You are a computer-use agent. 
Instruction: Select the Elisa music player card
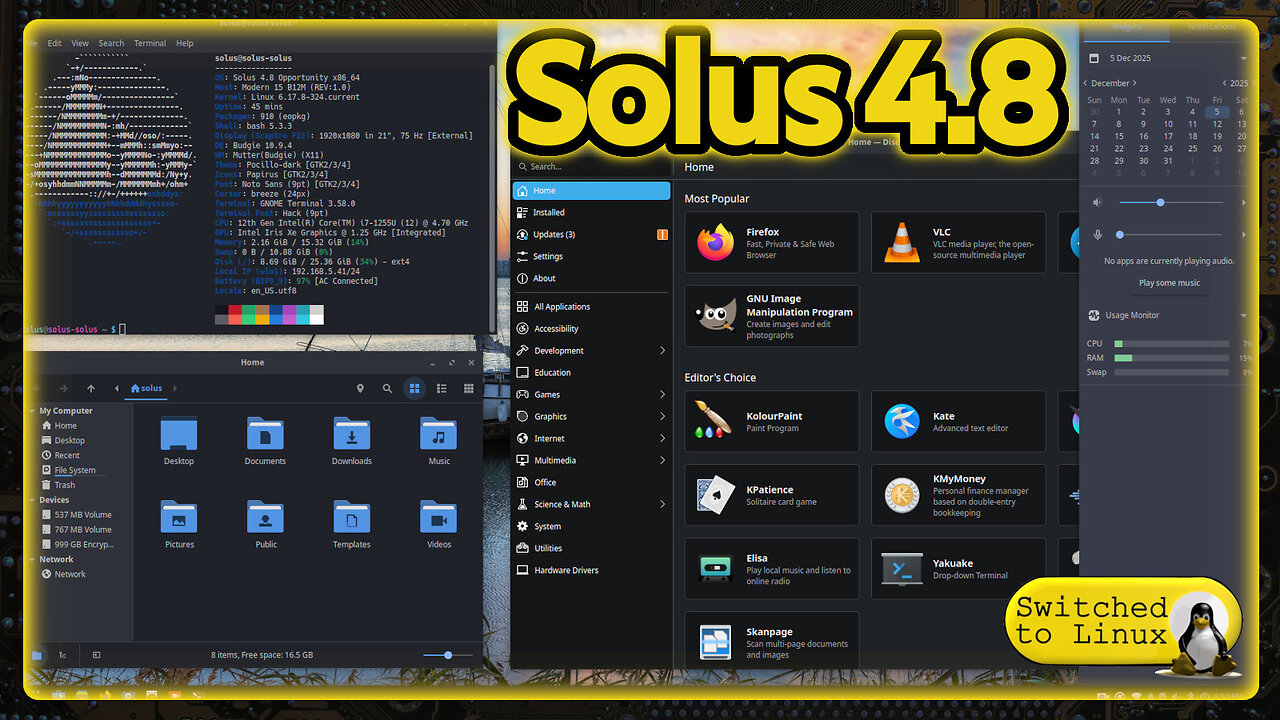[x=772, y=569]
